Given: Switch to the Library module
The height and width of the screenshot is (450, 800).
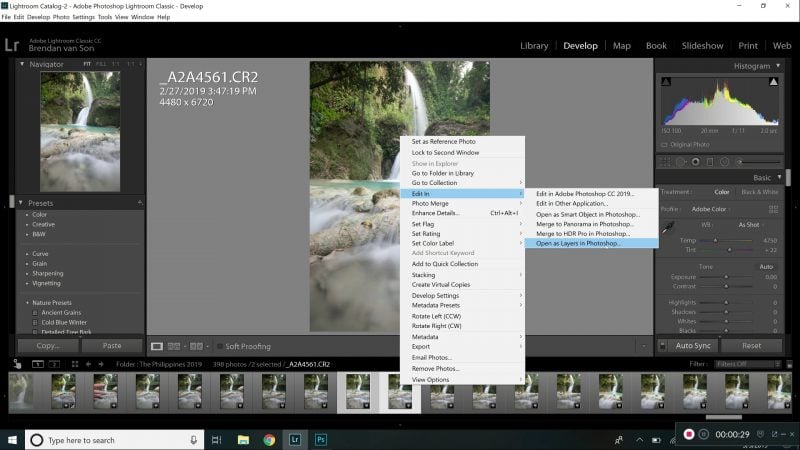Looking at the screenshot, I should pyautogui.click(x=534, y=46).
